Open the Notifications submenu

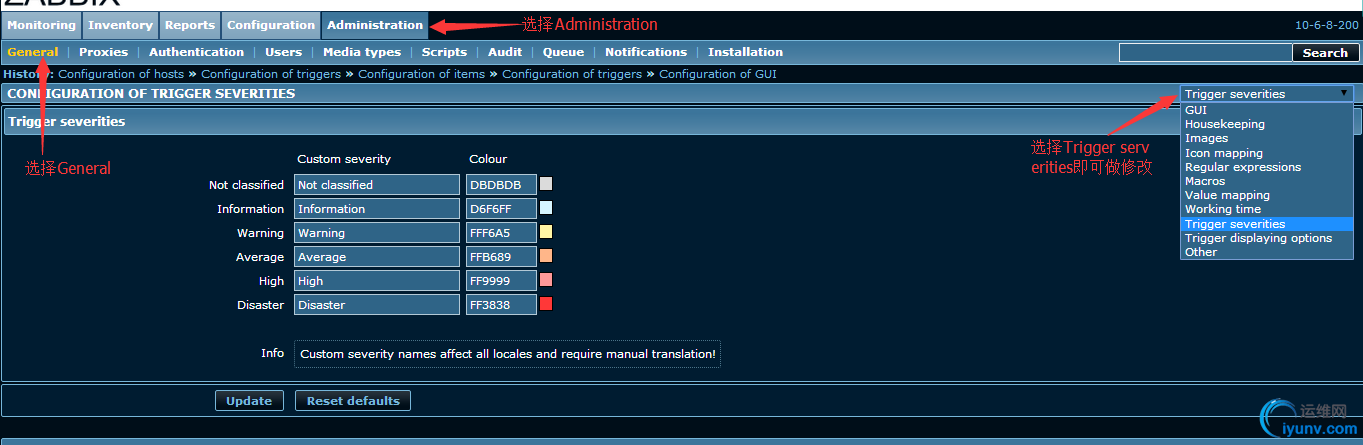(x=646, y=52)
